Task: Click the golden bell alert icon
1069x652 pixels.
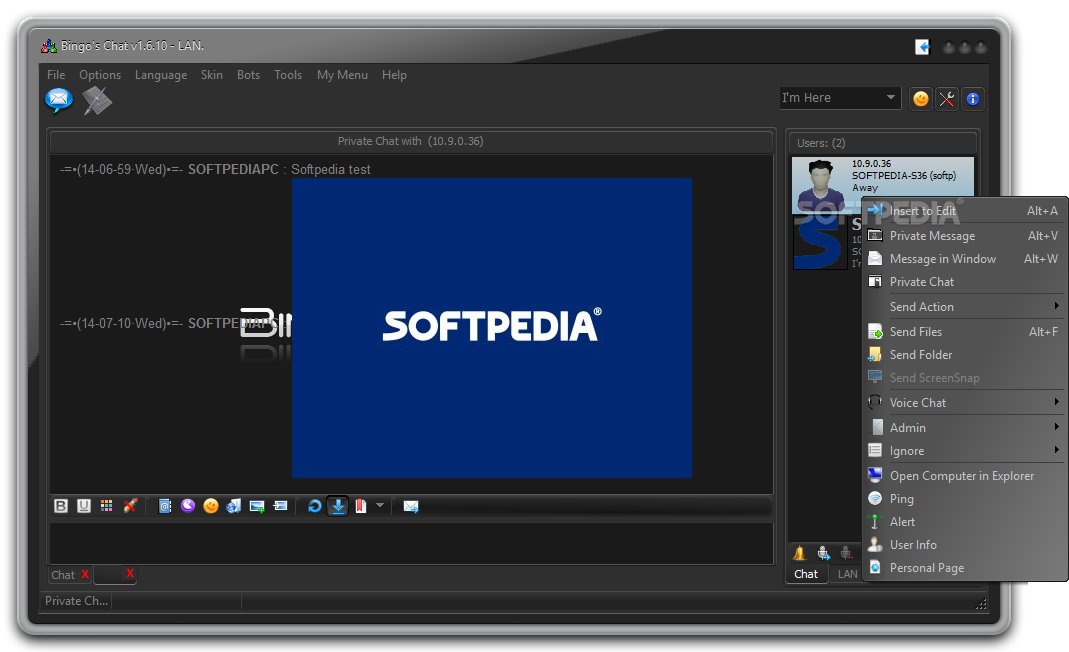Action: [x=800, y=553]
